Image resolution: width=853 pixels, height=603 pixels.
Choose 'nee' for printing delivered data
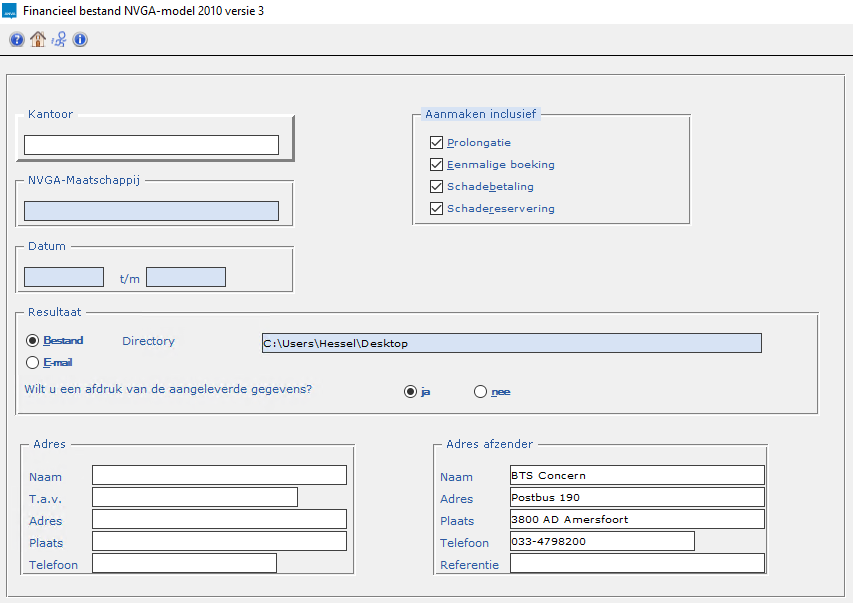coord(481,392)
